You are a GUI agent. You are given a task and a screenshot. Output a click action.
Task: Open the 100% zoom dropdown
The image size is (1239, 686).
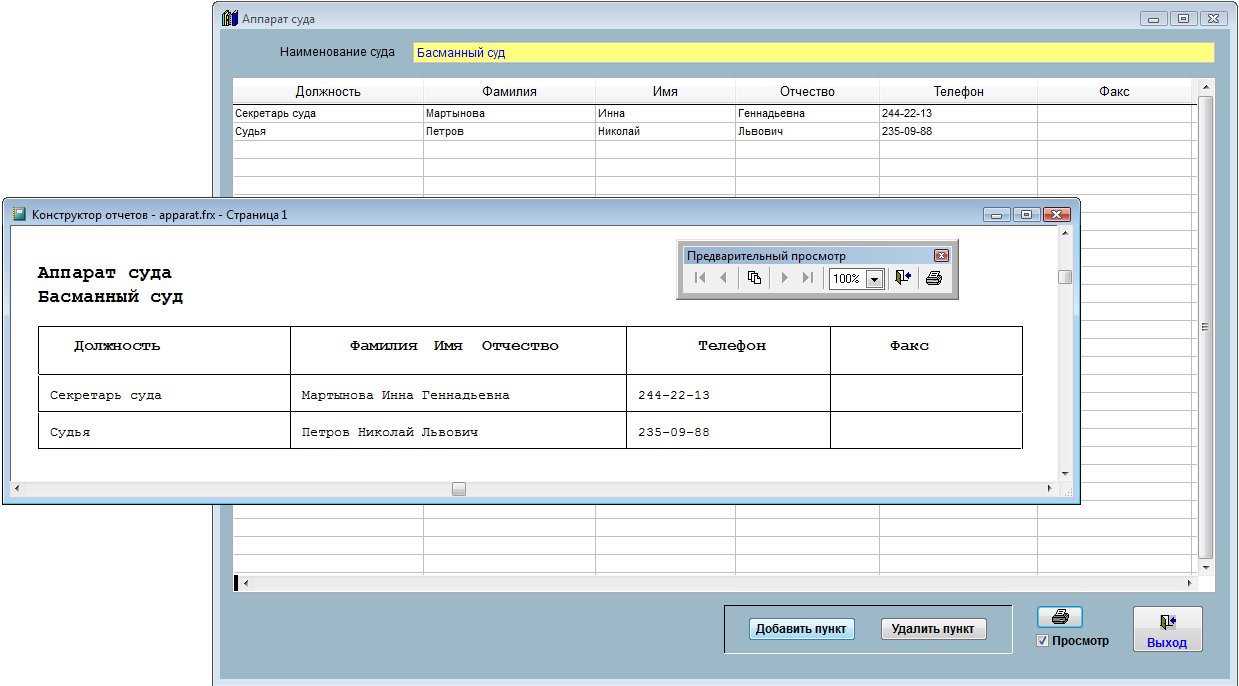tap(875, 280)
